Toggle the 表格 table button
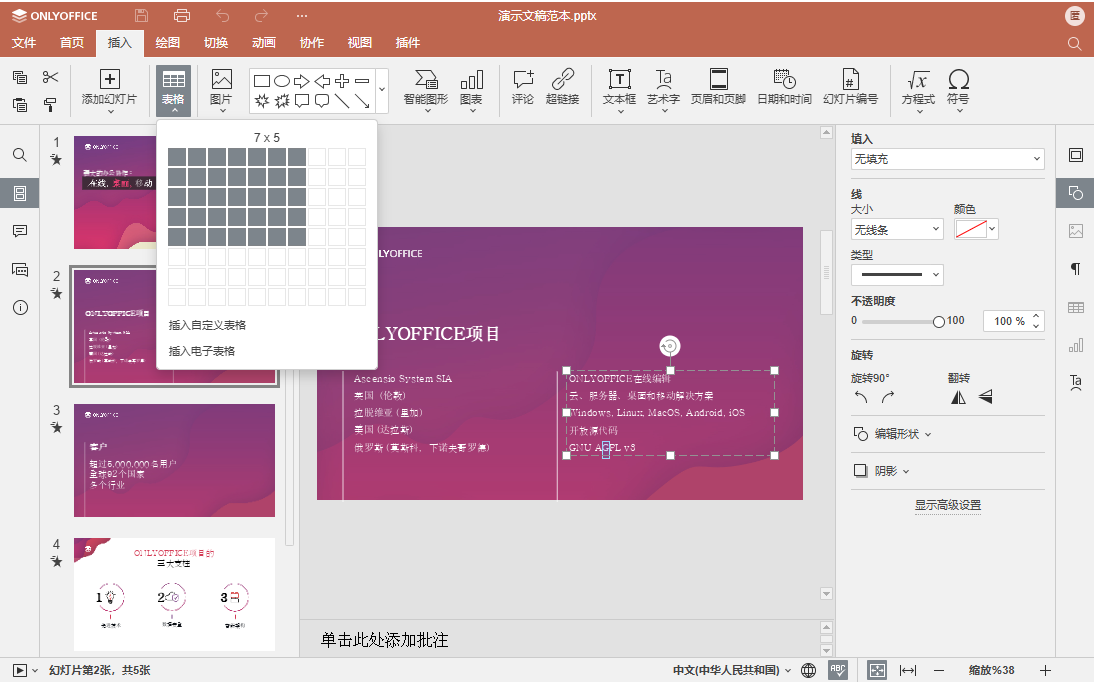The image size is (1094, 684). tap(173, 90)
